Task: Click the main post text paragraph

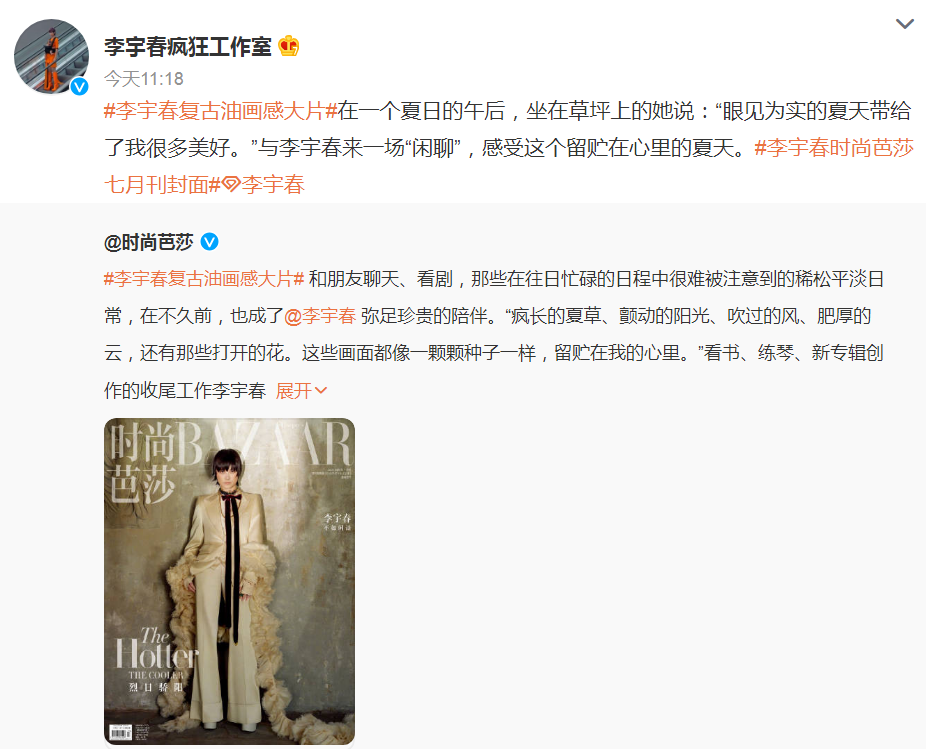Action: 509,148
